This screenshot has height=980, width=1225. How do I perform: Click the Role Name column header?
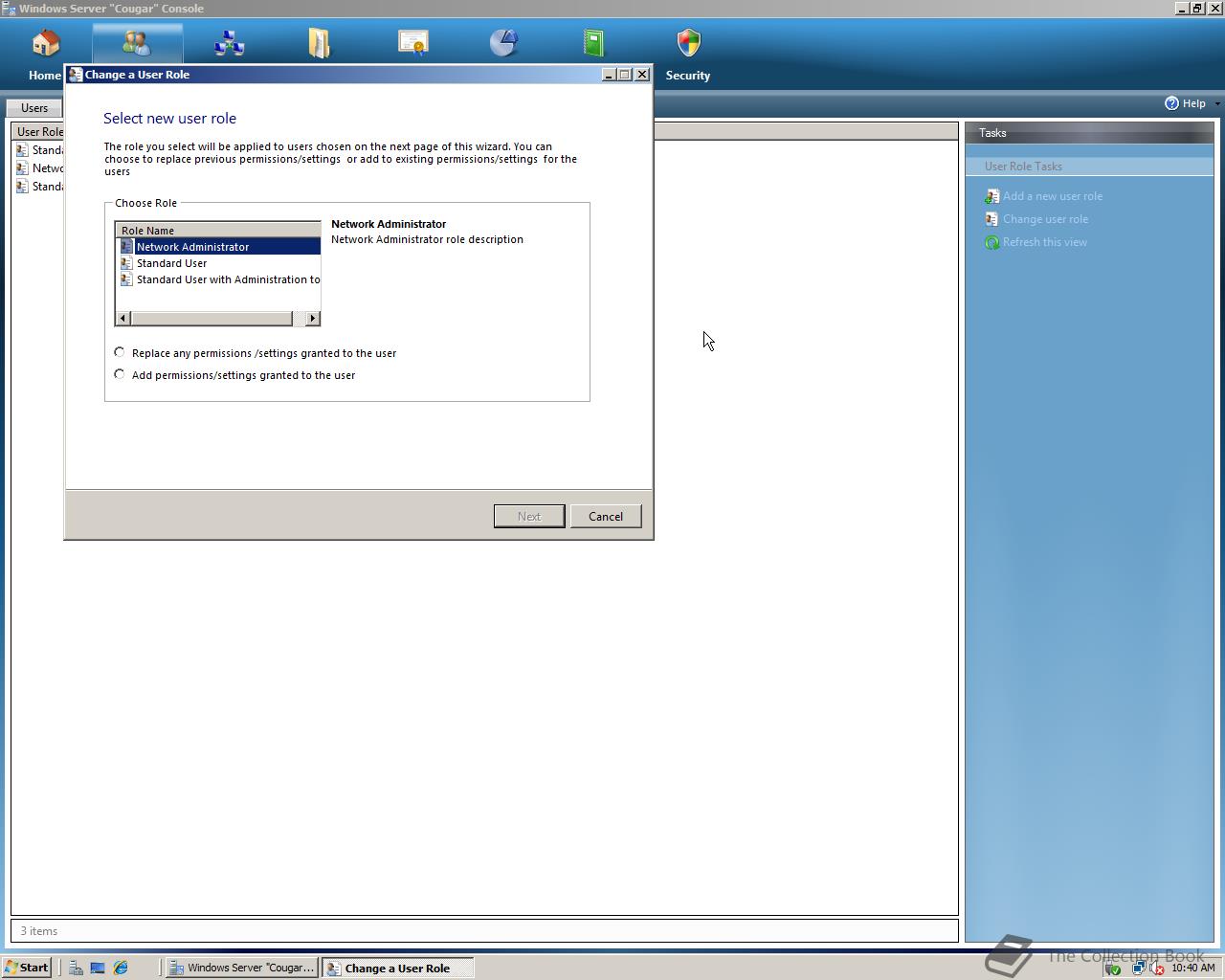pyautogui.click(x=218, y=231)
